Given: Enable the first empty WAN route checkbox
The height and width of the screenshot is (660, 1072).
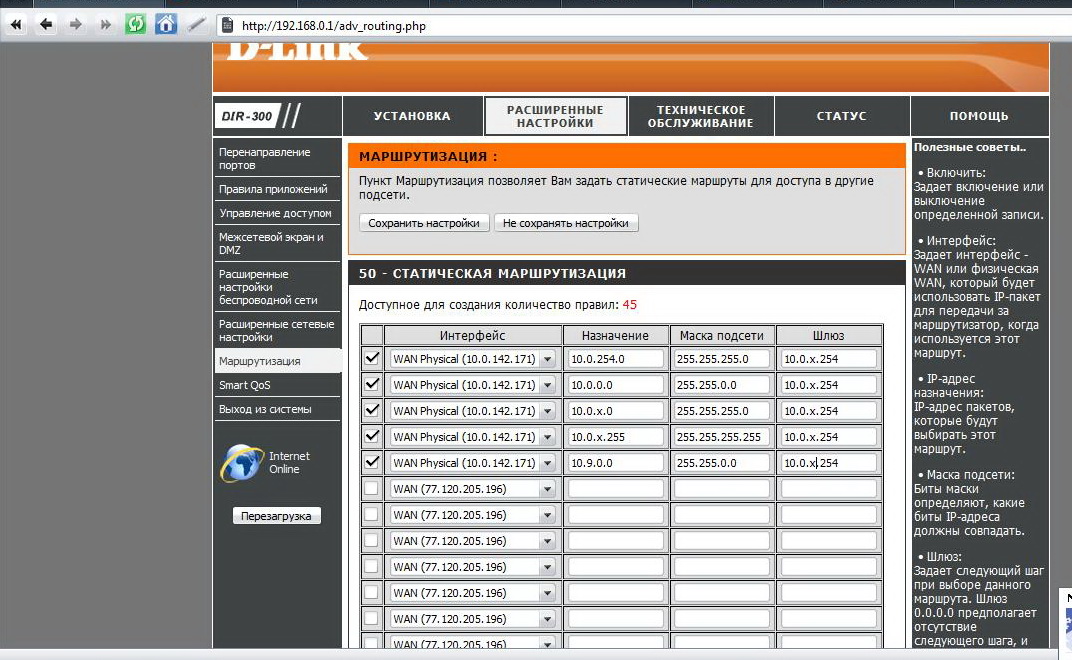Looking at the screenshot, I should pos(372,489).
